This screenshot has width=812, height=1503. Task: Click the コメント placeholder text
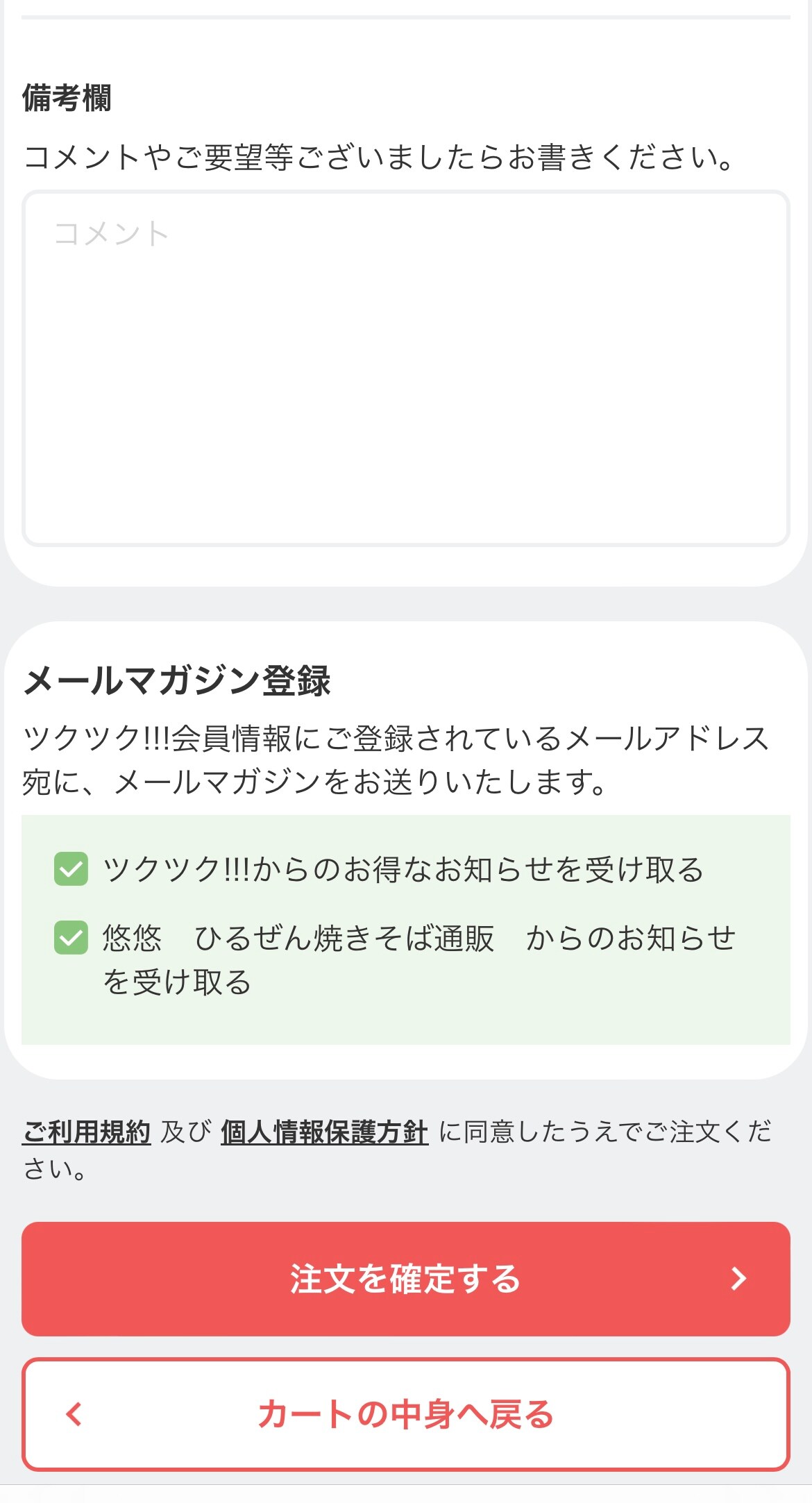tap(112, 234)
